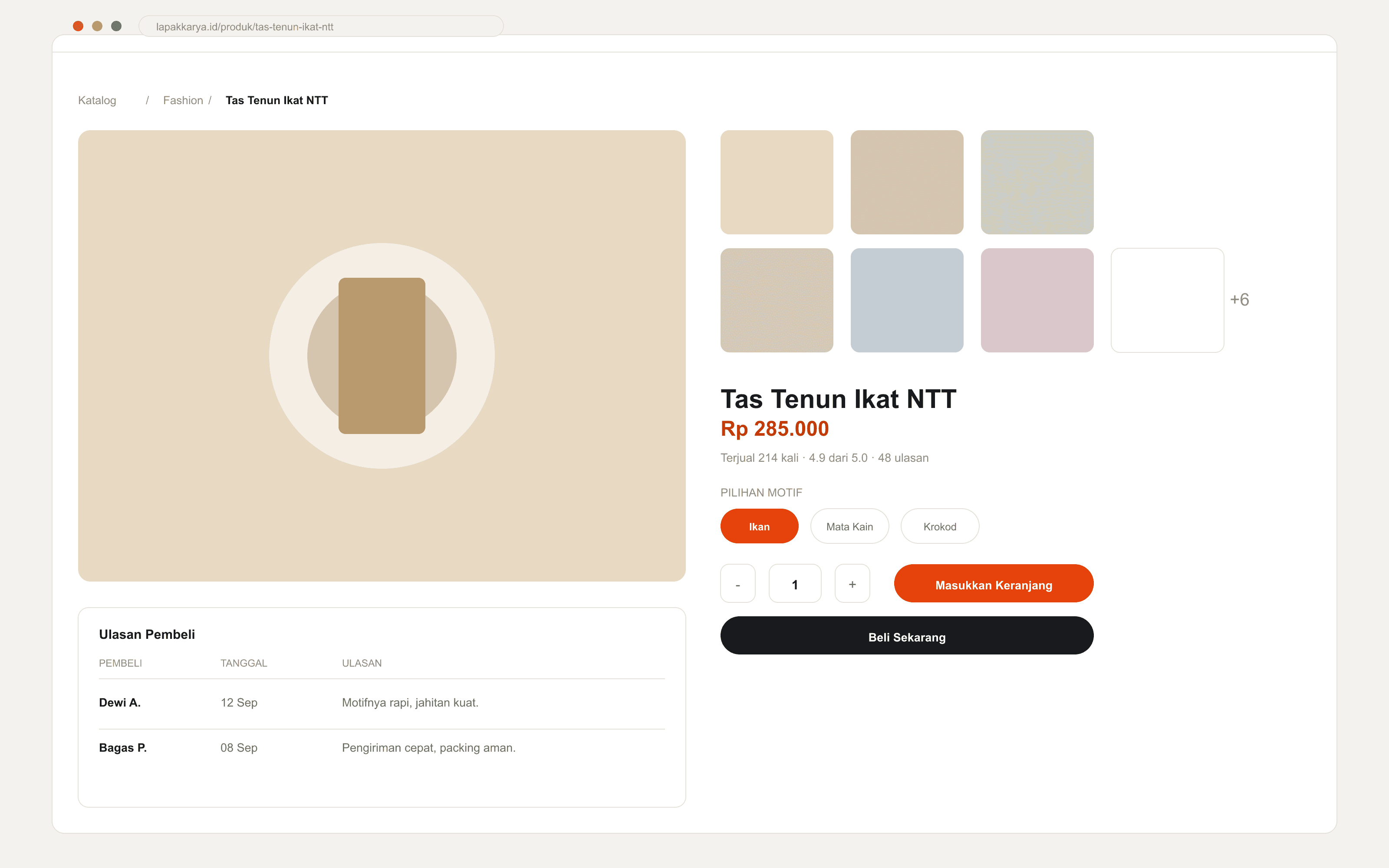Click the 'Terjual 214 kali' rating line
This screenshot has width=1389, height=868.
click(x=824, y=457)
